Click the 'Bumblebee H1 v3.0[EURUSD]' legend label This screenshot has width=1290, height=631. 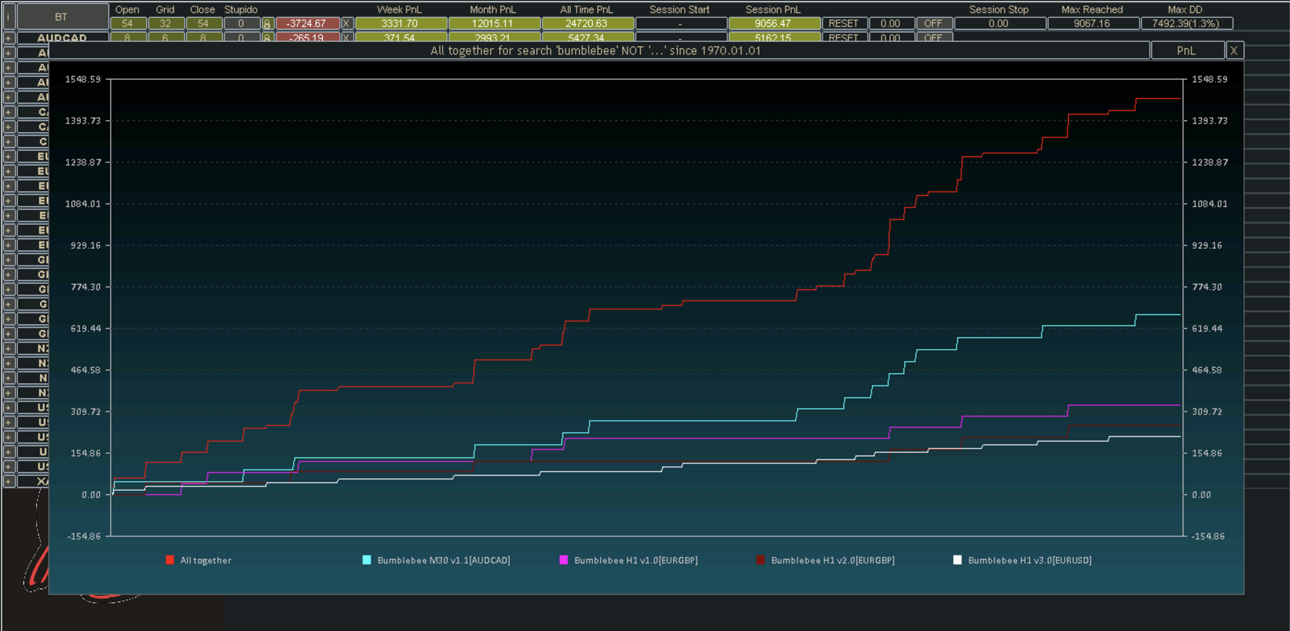coord(1030,561)
